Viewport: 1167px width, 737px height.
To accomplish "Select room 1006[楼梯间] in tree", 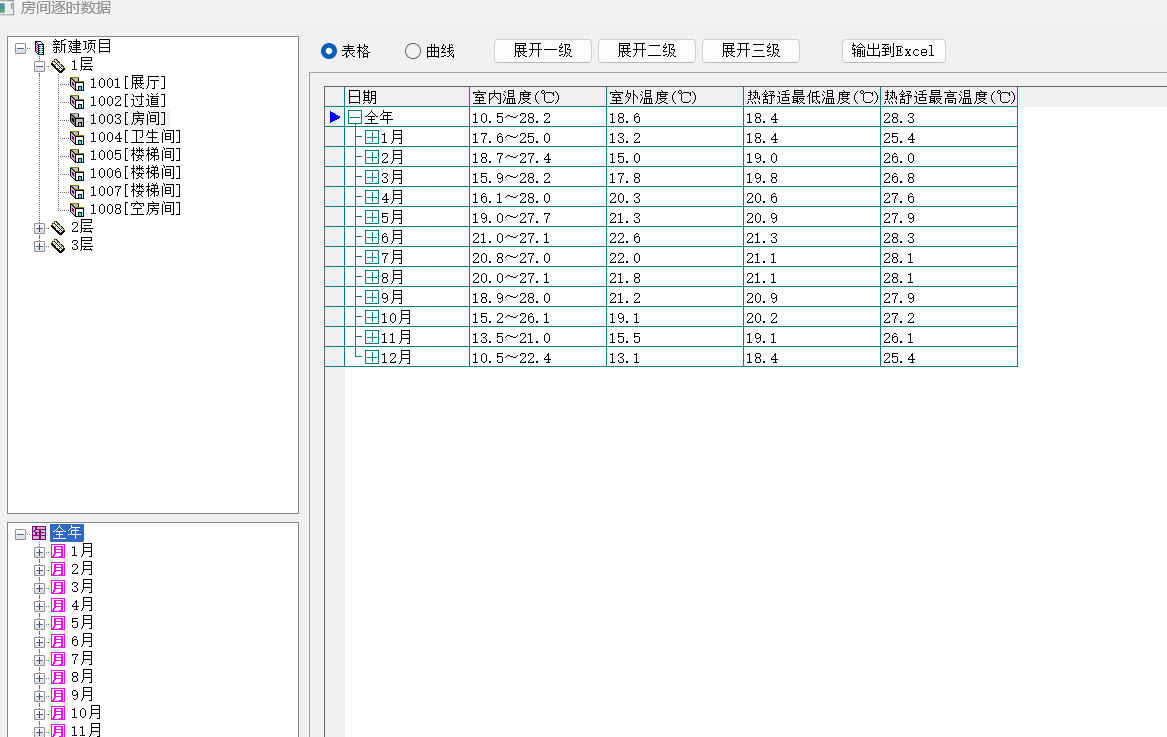I will tap(134, 173).
